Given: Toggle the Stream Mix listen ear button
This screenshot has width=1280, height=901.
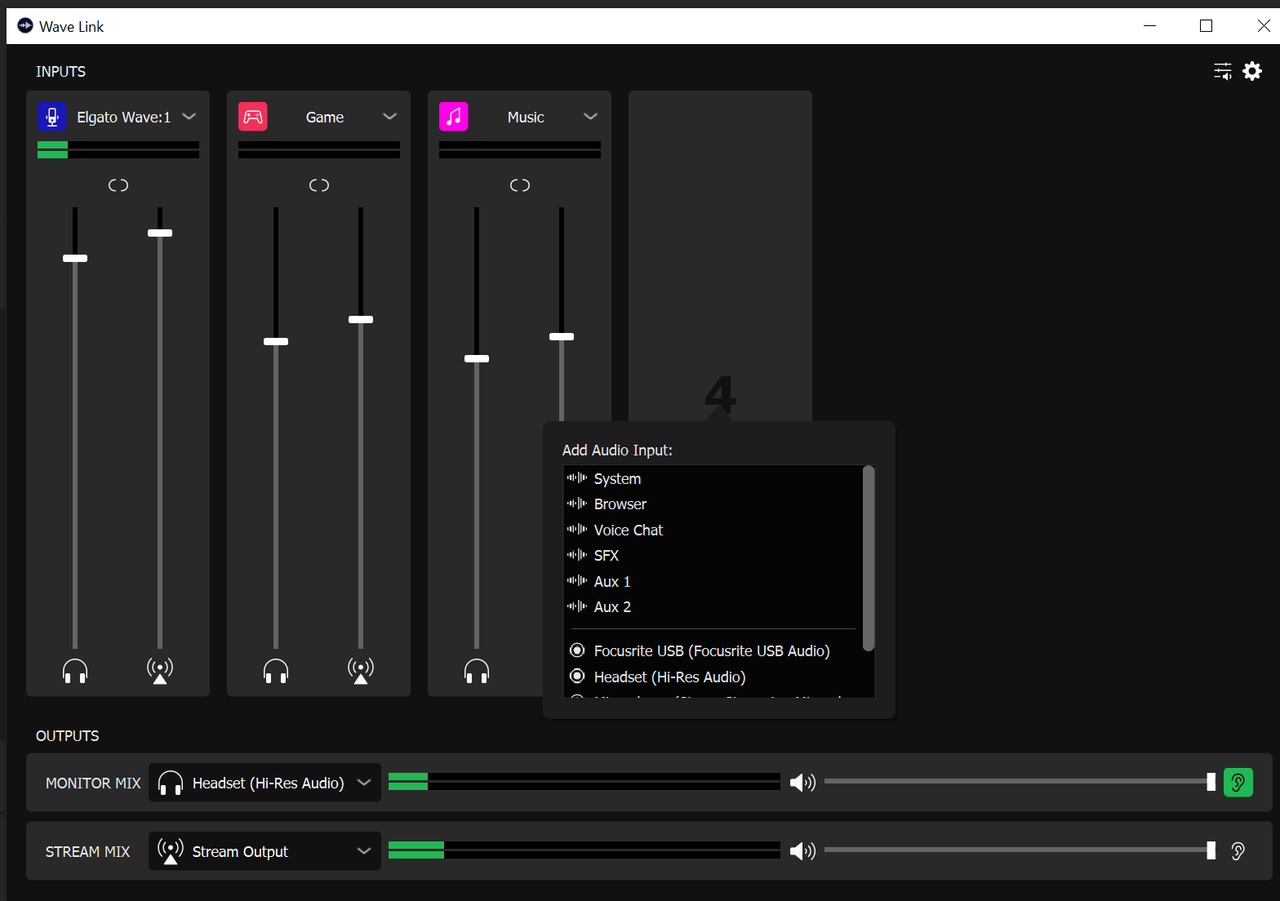Looking at the screenshot, I should (x=1238, y=851).
